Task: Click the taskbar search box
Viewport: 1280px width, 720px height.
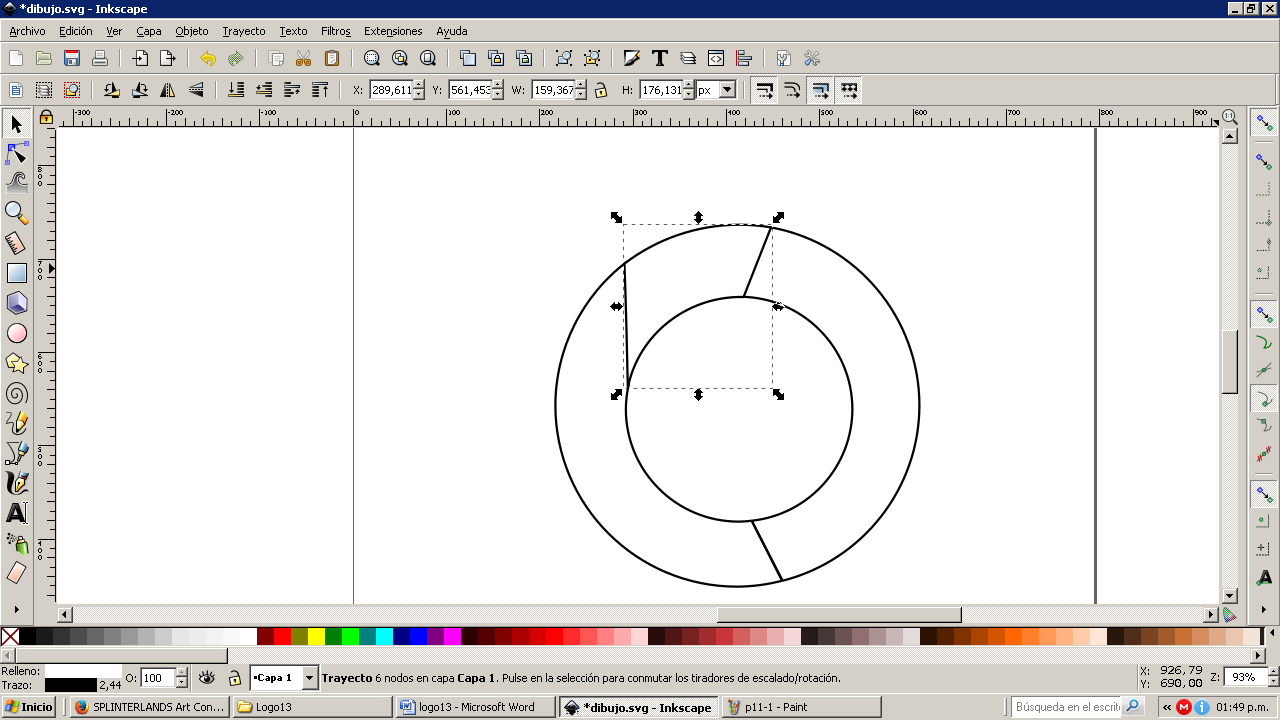Action: click(x=1066, y=707)
